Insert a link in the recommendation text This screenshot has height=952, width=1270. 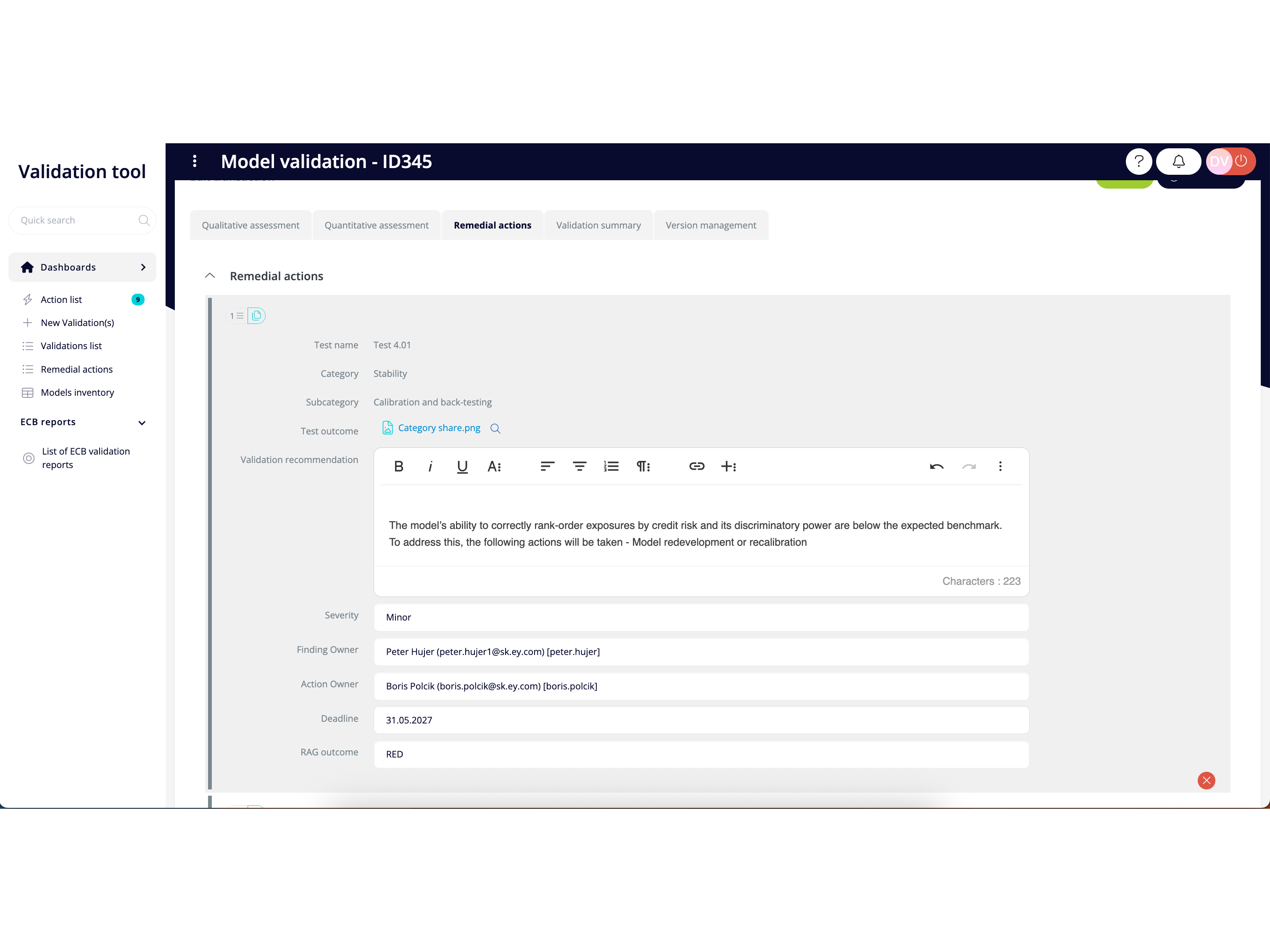pos(696,466)
